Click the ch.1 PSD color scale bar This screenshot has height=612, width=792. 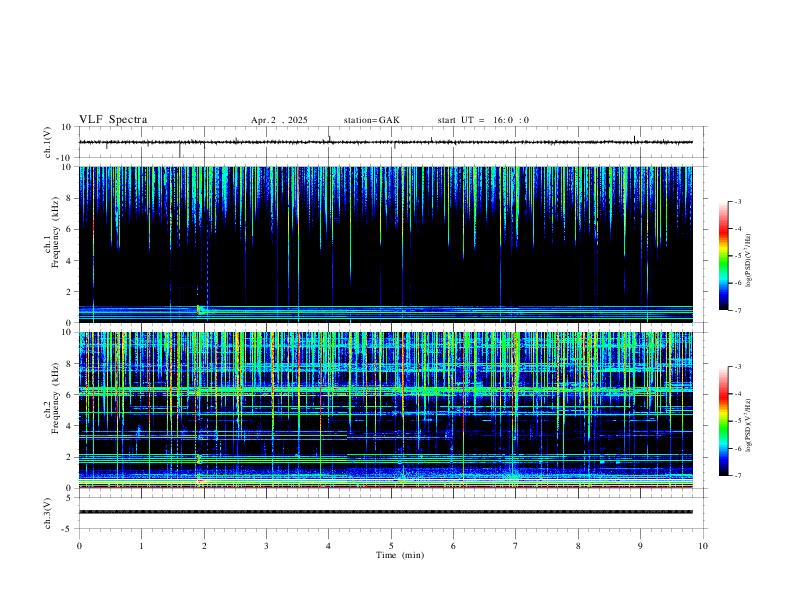click(723, 256)
